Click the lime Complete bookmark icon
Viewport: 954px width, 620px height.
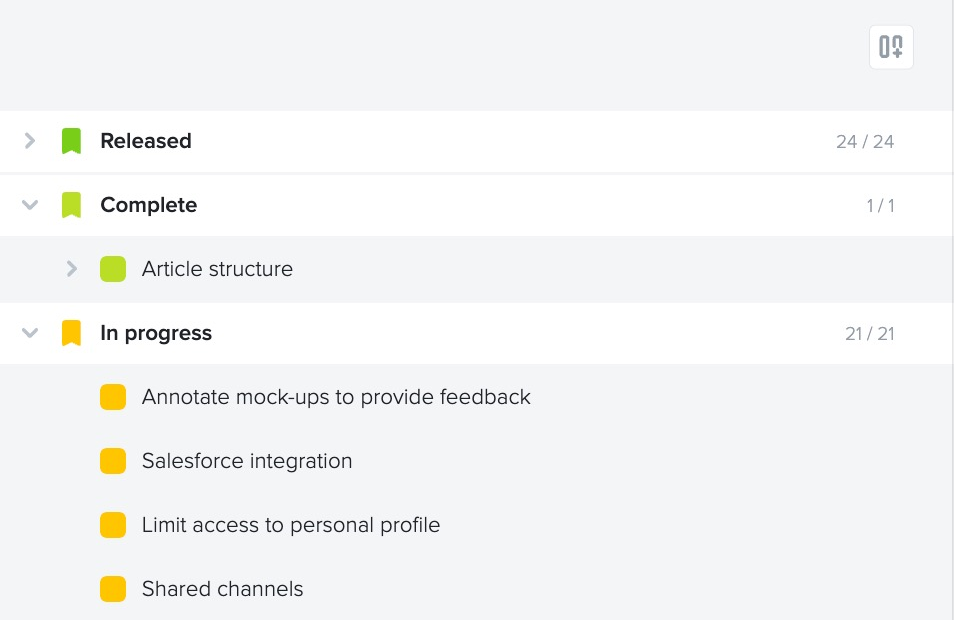71,205
